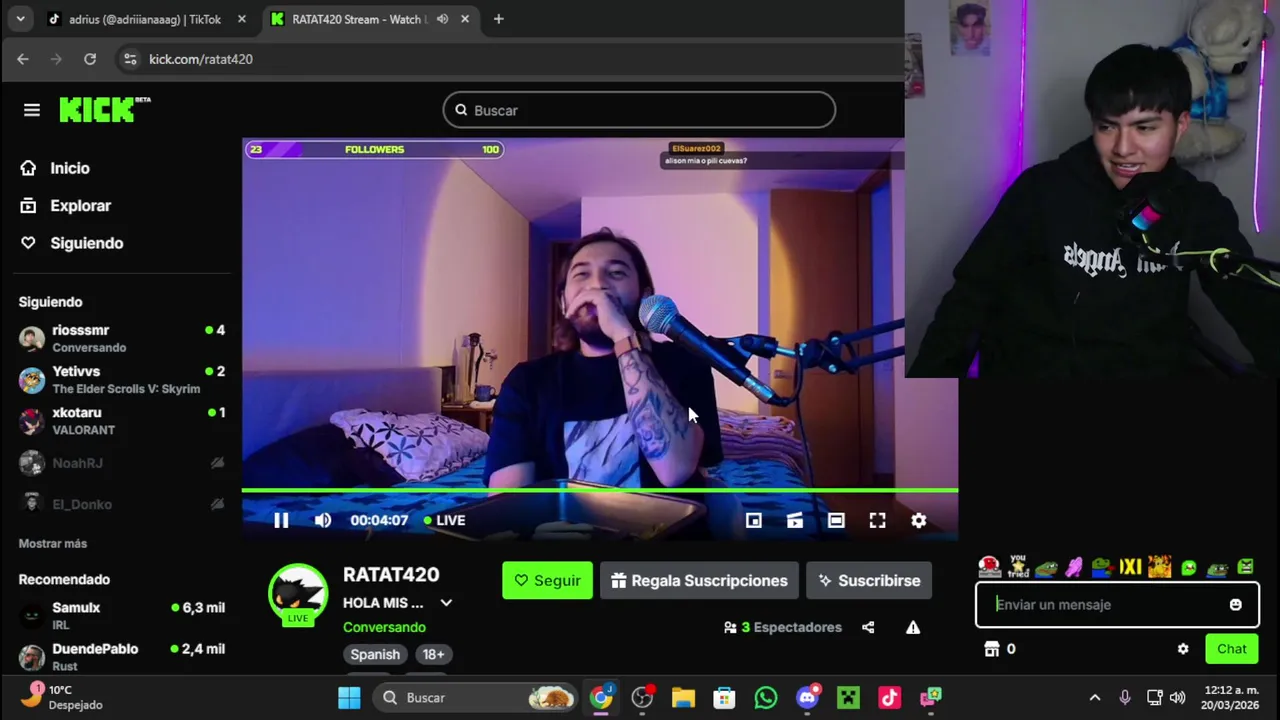The height and width of the screenshot is (720, 1280).
Task: Go back in browser history
Action: click(x=23, y=59)
